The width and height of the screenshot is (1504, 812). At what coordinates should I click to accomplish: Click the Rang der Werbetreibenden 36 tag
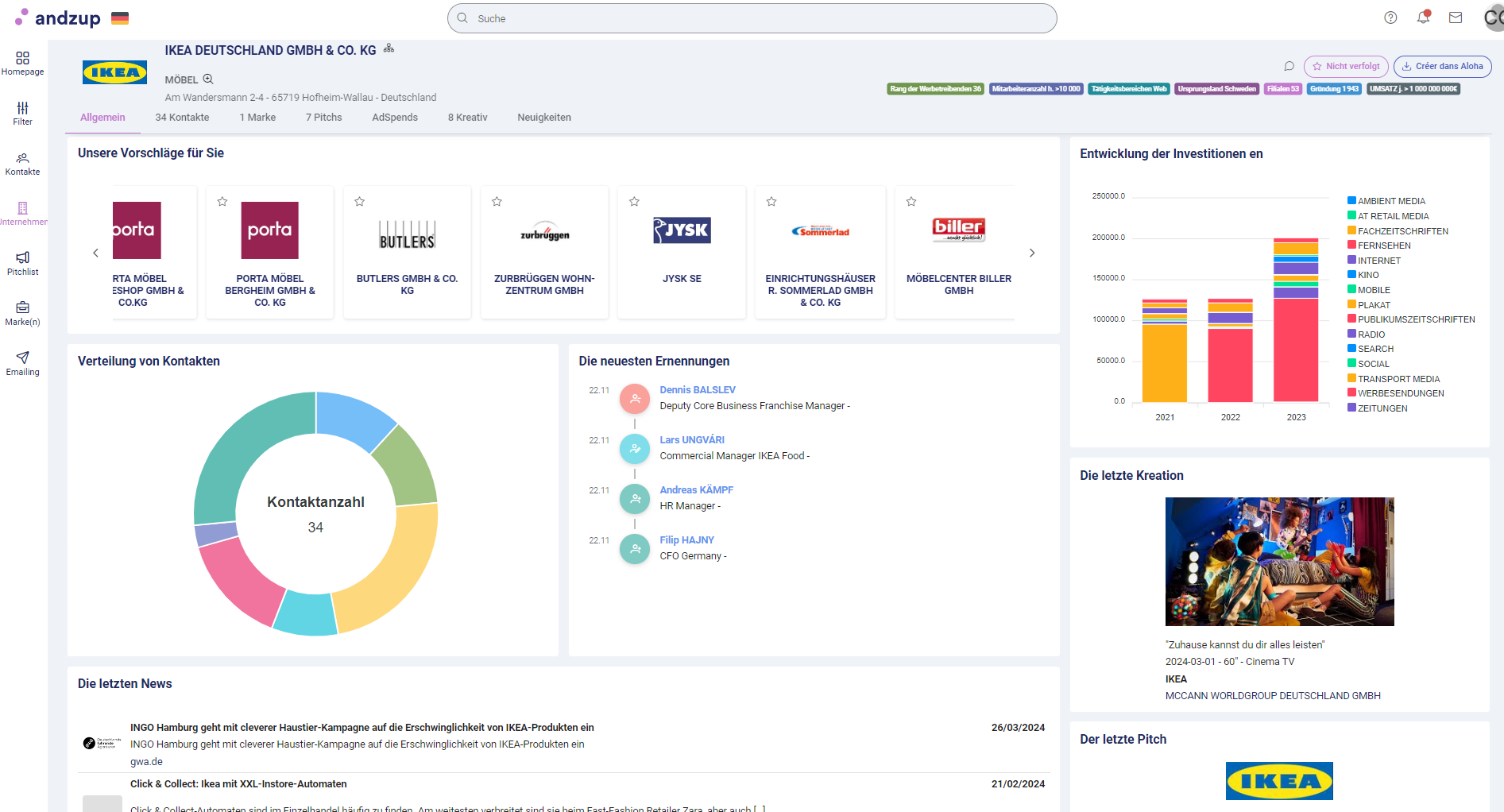[935, 89]
